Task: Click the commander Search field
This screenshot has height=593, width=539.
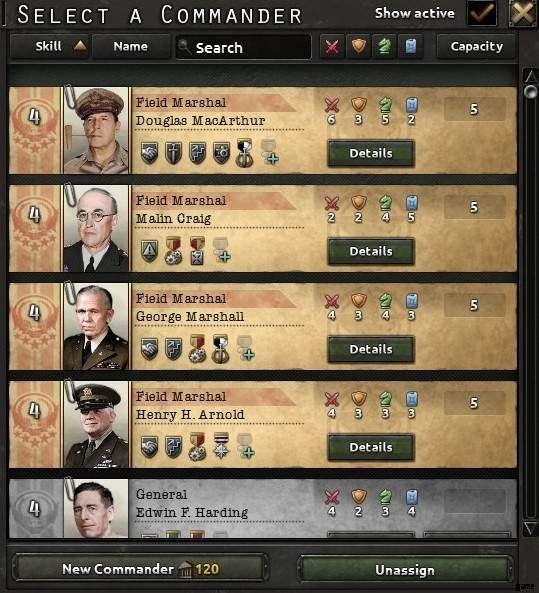Action: [x=243, y=47]
